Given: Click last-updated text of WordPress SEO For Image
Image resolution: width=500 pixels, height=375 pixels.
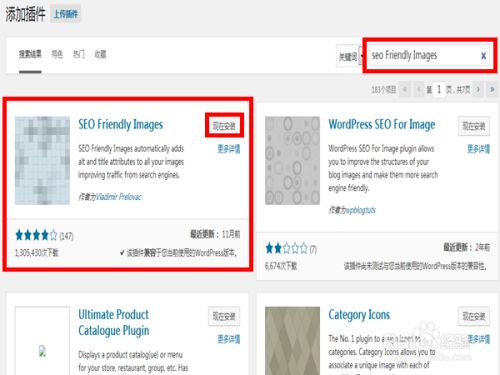Looking at the screenshot, I should click(466, 247).
